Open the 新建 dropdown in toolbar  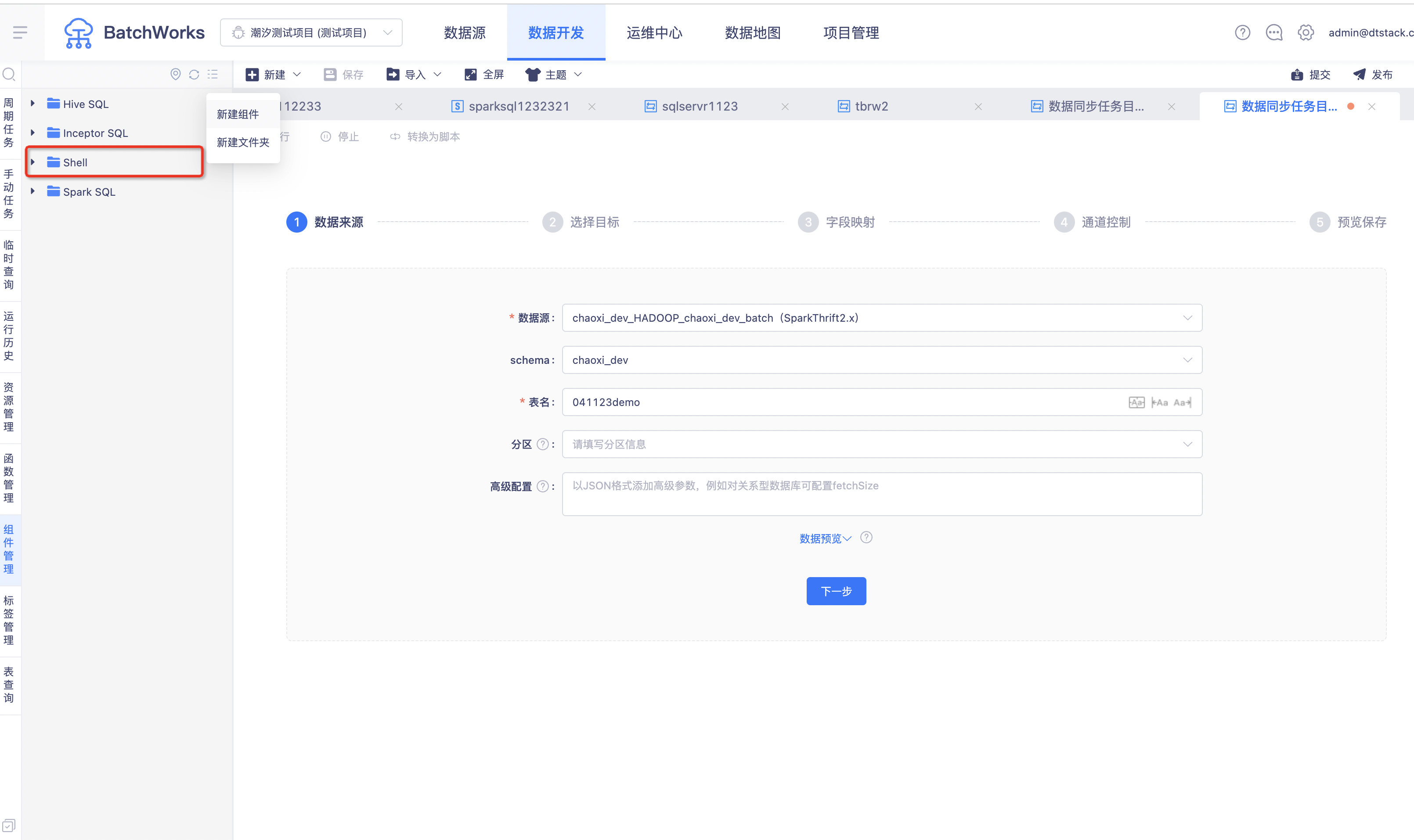273,75
